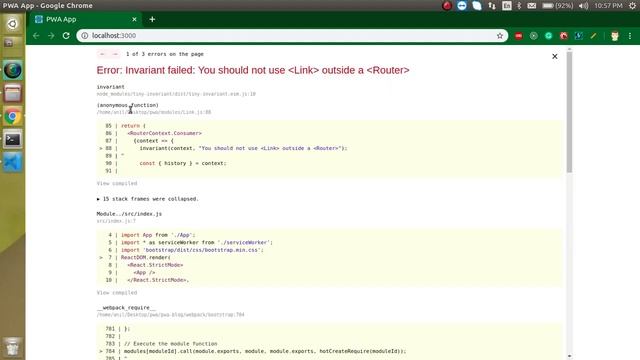Go to the next error with the right arrow
This screenshot has width=640, height=360.
coord(115,54)
